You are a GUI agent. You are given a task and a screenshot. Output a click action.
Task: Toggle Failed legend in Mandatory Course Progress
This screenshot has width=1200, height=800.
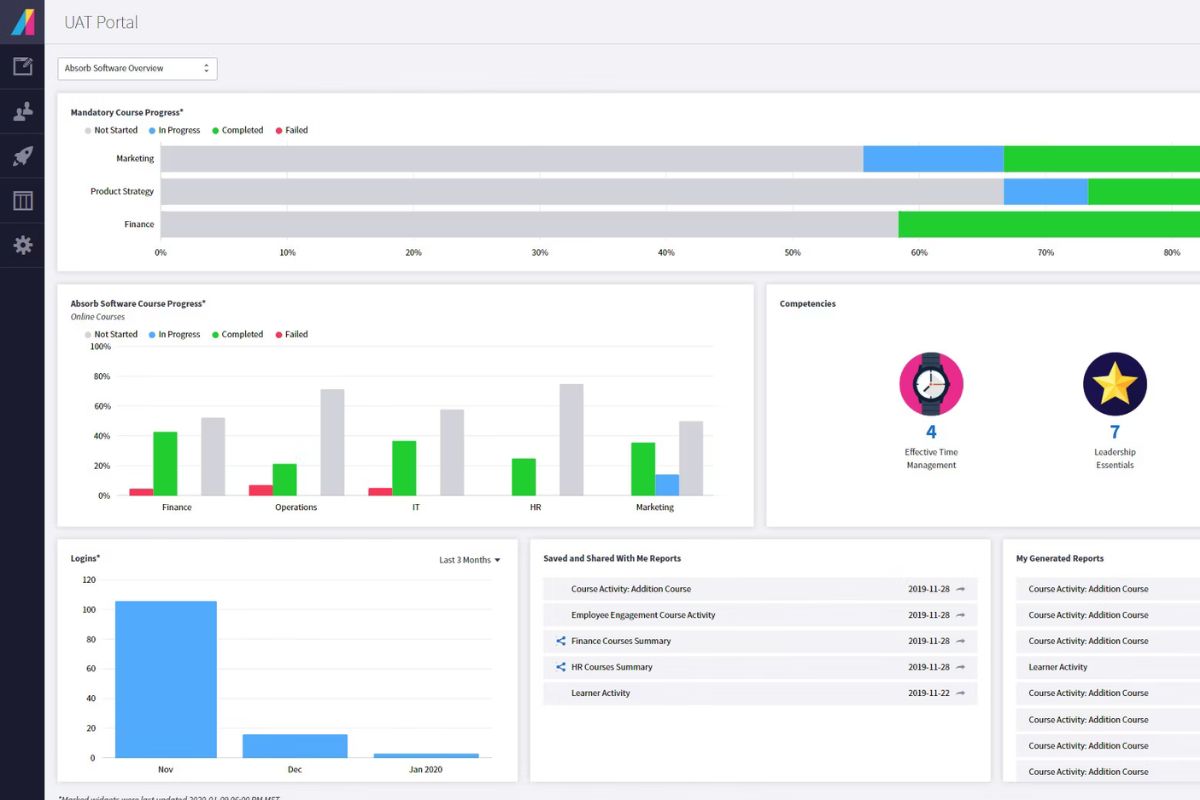click(x=291, y=130)
